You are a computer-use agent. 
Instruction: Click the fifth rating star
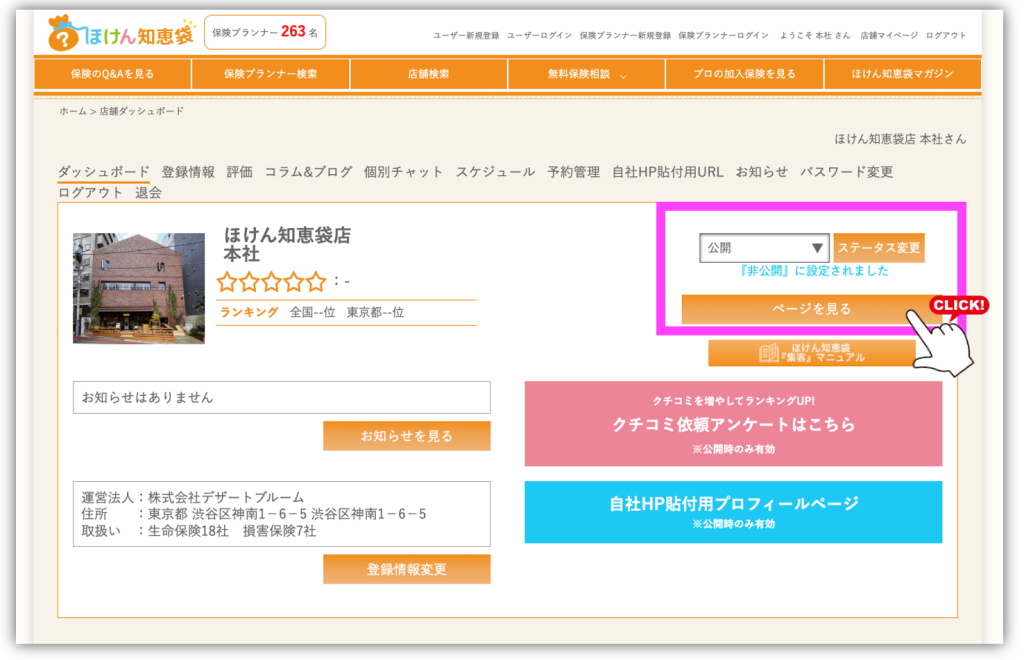(x=316, y=281)
